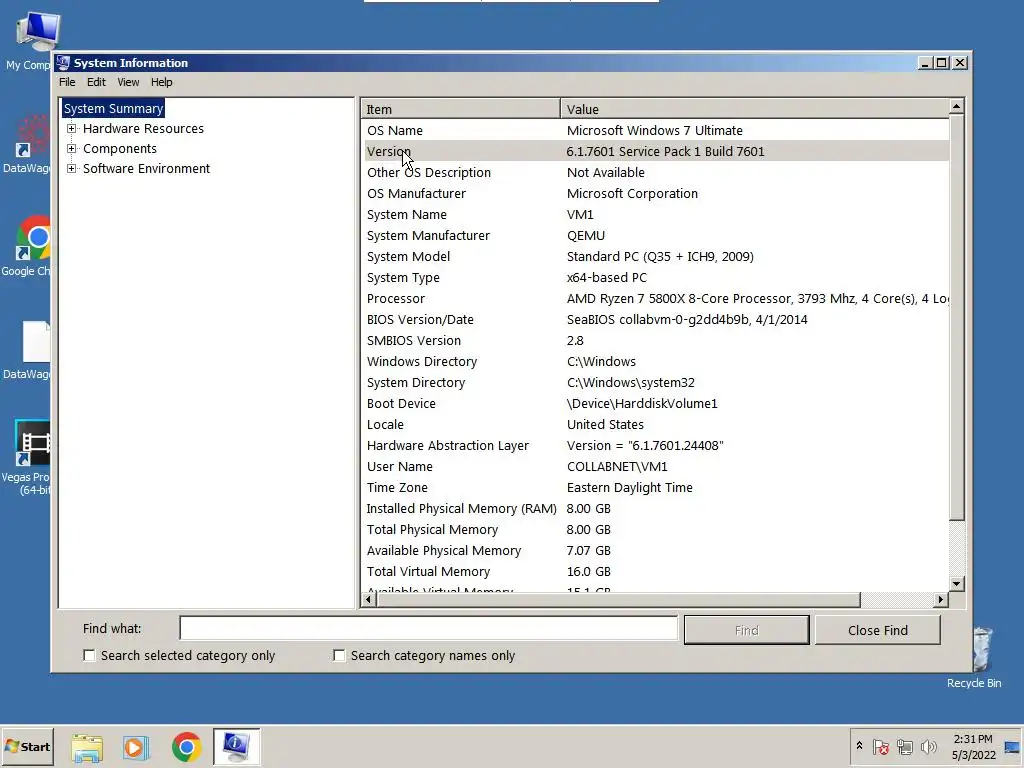
Task: Focus the Find what text field
Action: (428, 628)
